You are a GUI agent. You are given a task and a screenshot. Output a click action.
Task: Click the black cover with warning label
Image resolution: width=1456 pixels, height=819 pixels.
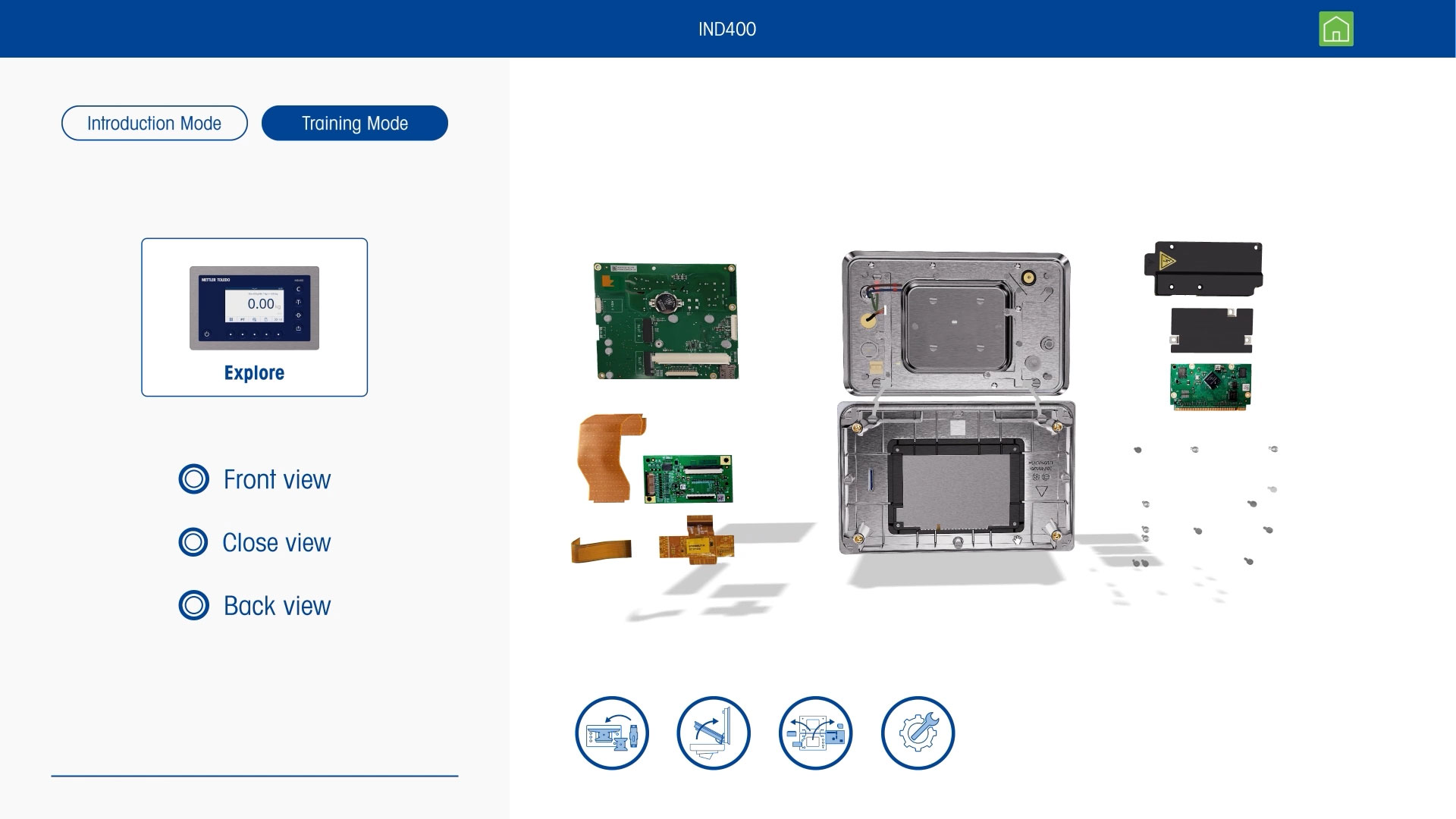click(1203, 268)
